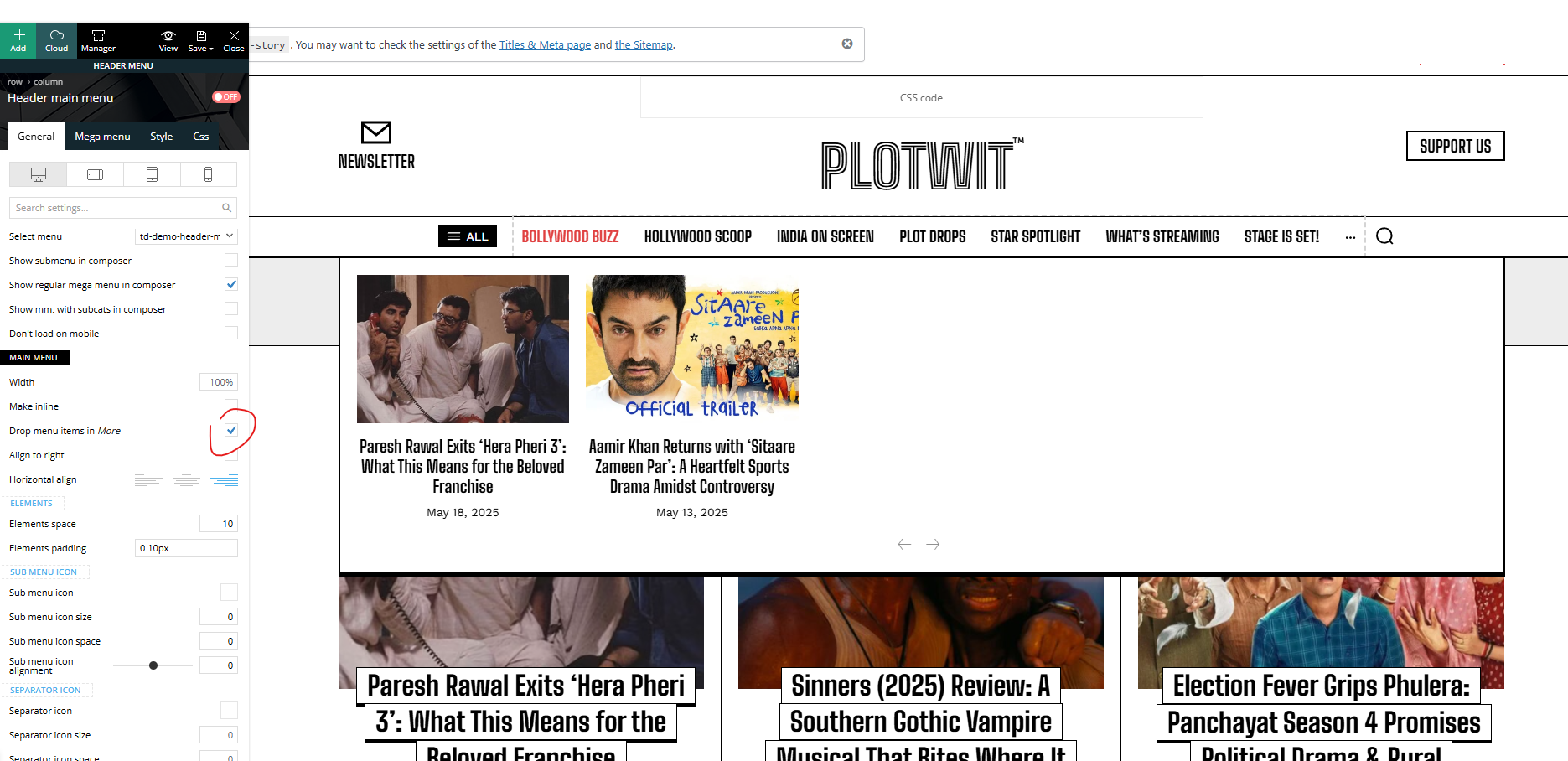Go to next mega menu posts arrow
This screenshot has height=761, width=1568.
(x=933, y=545)
